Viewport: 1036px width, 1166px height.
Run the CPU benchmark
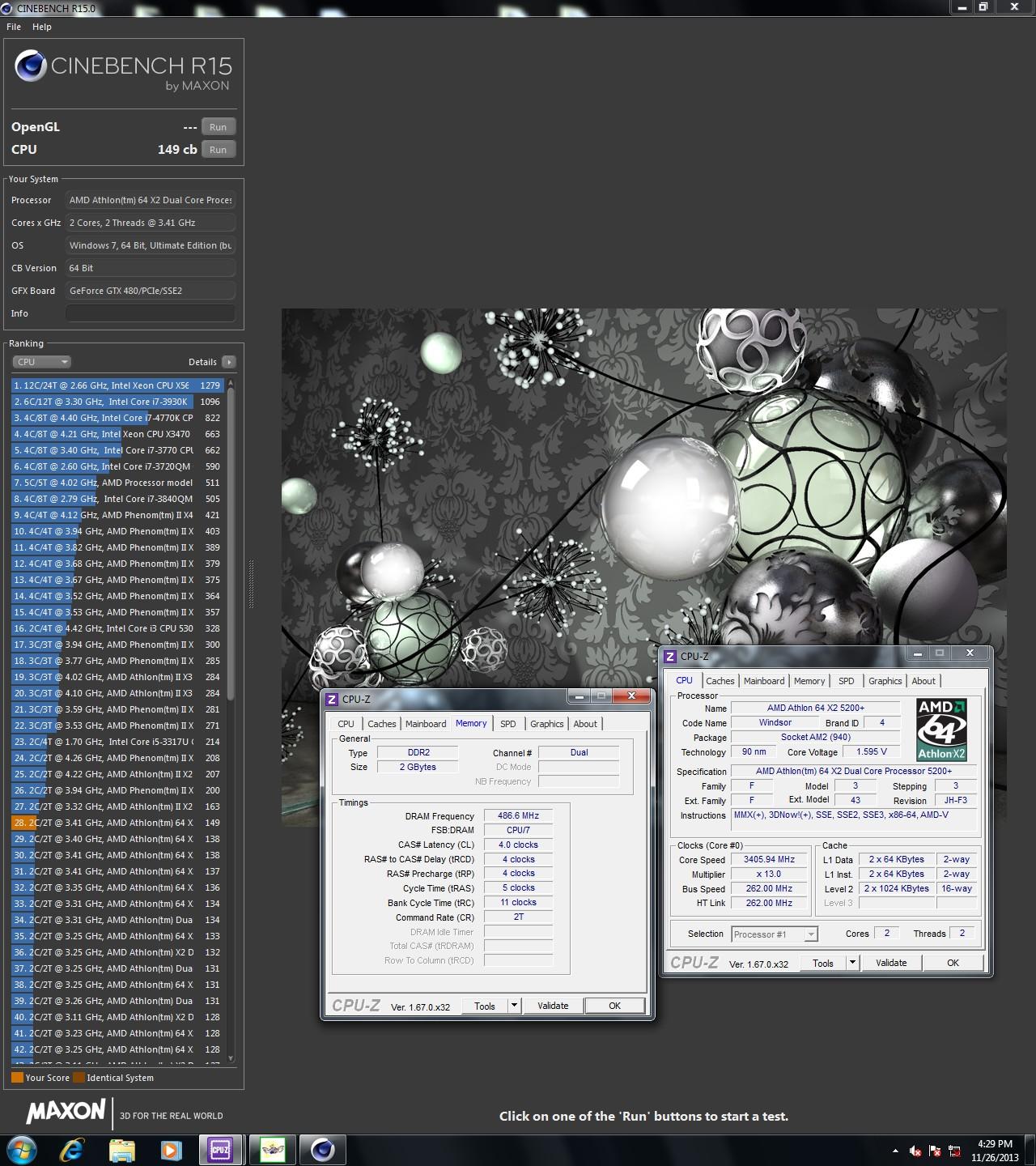[219, 150]
